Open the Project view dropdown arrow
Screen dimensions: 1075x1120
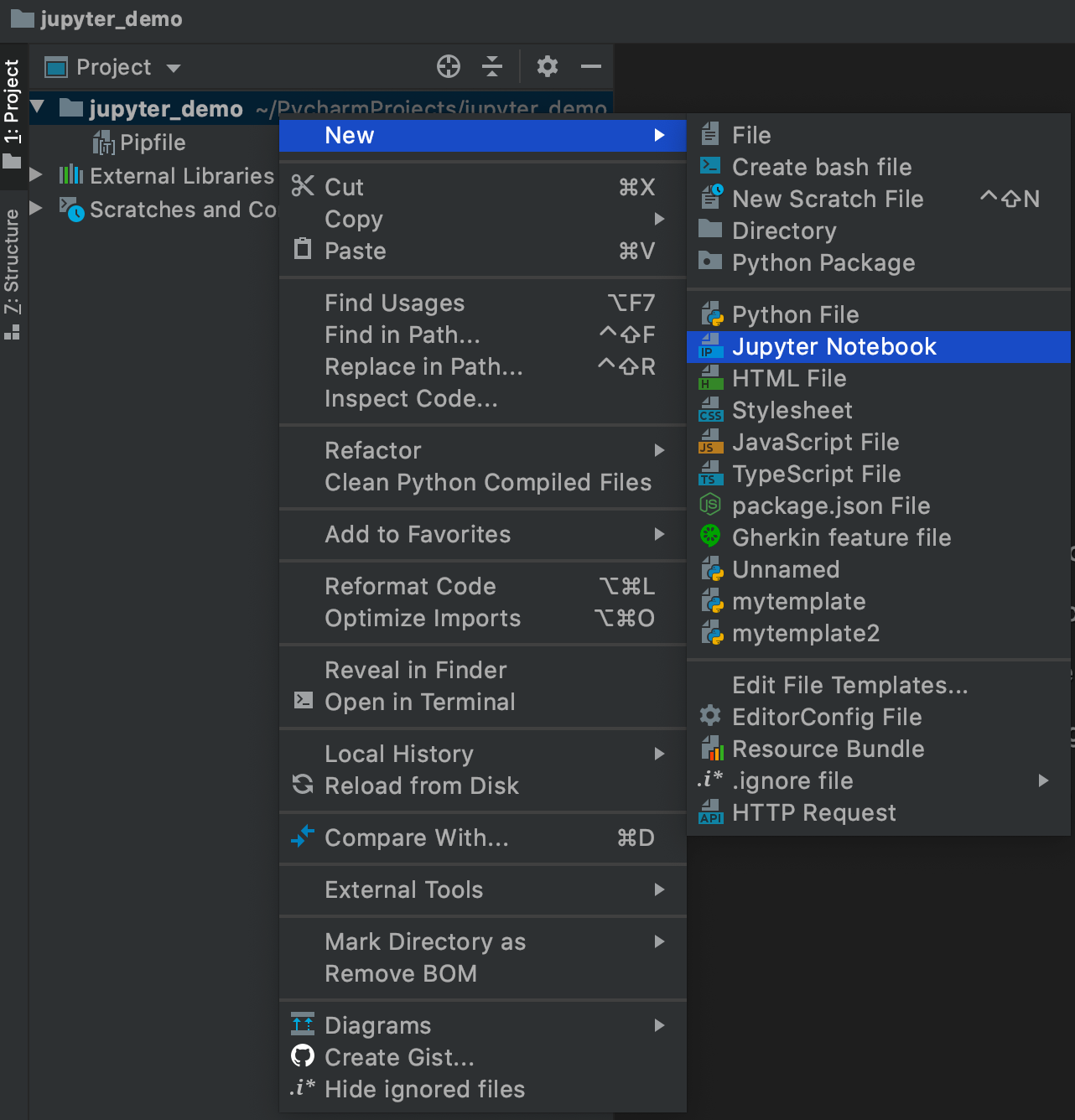(174, 68)
